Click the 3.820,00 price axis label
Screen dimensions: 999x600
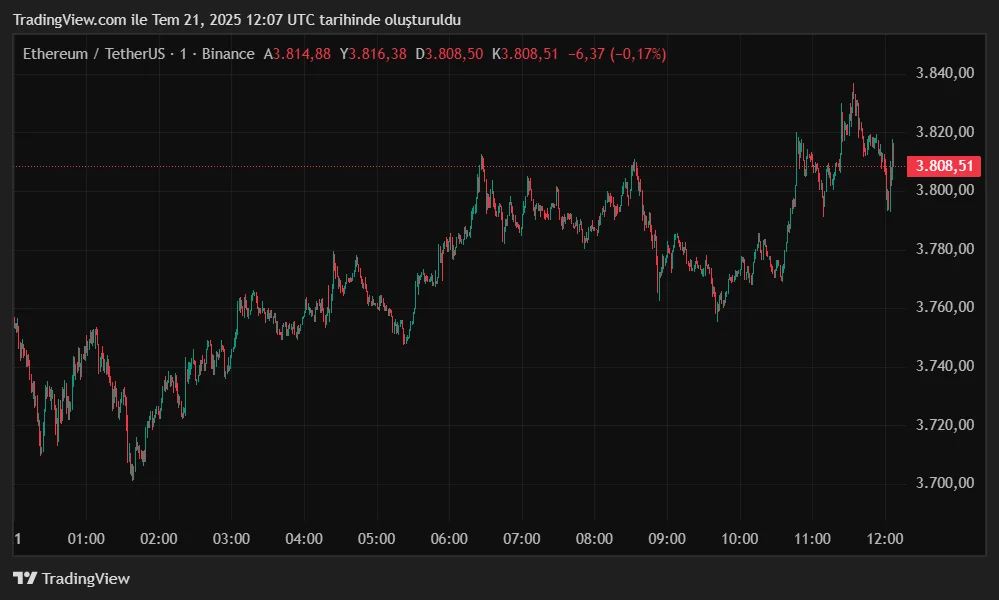click(945, 132)
